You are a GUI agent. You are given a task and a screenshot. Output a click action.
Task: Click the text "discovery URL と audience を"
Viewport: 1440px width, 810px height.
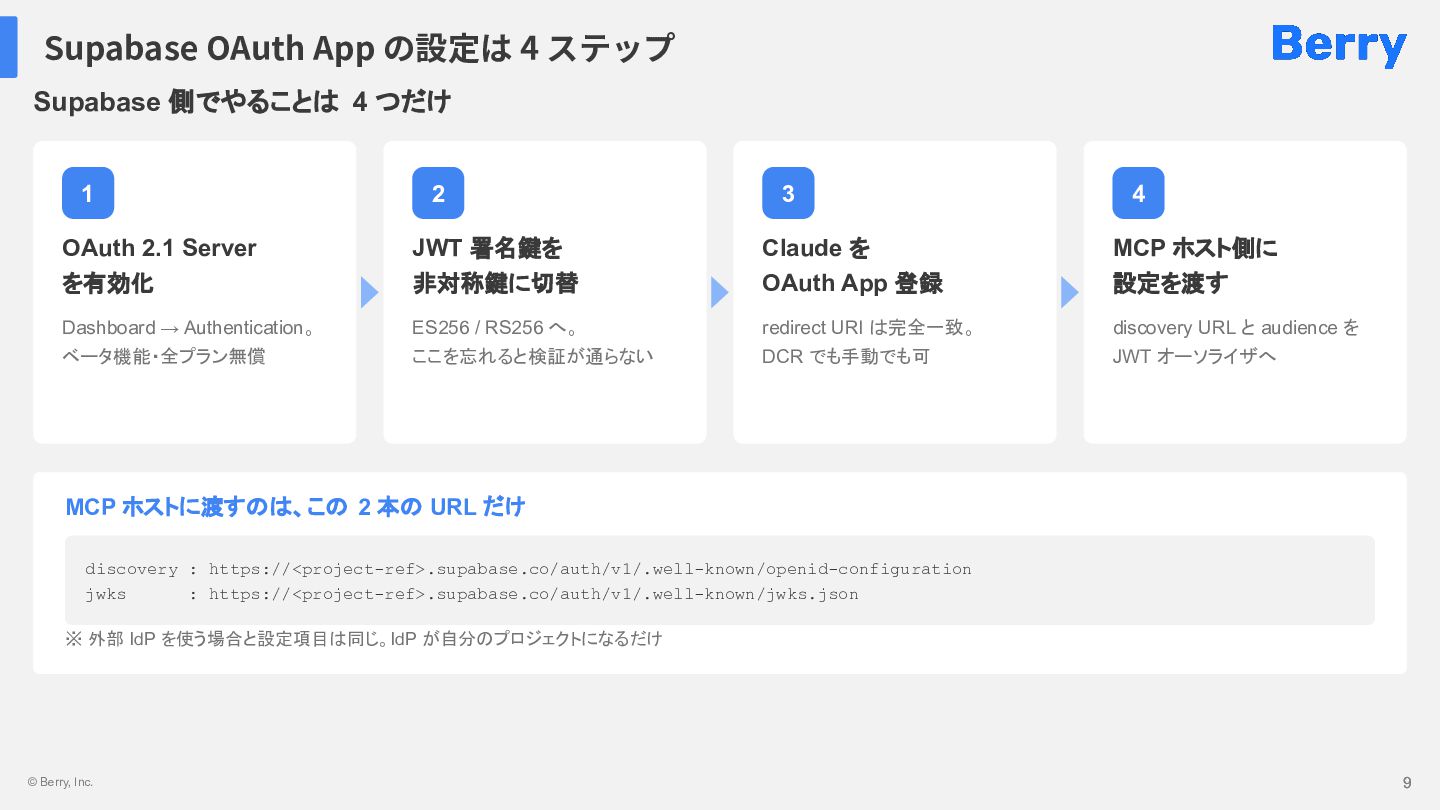click(x=1236, y=327)
